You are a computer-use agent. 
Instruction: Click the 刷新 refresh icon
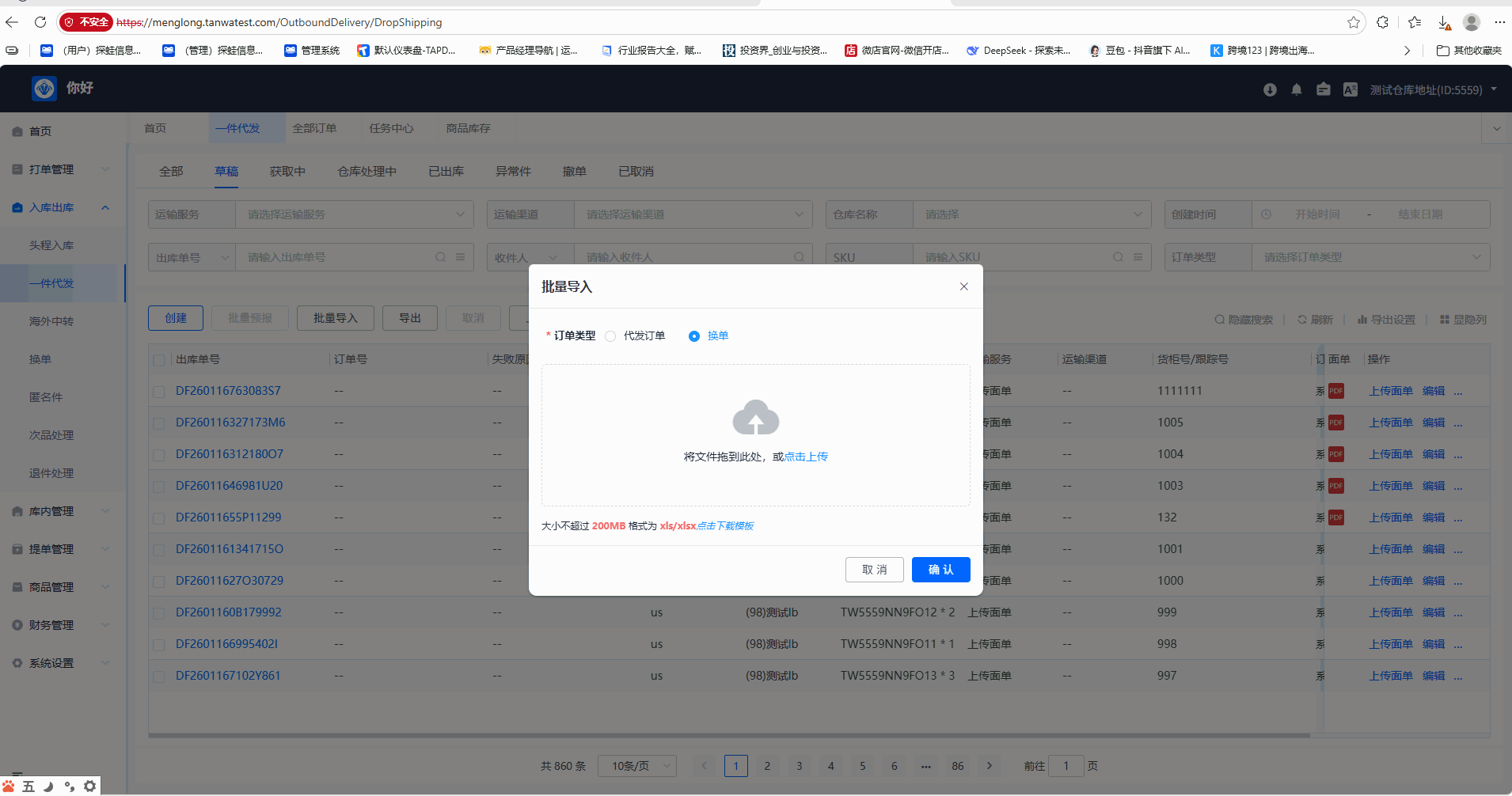click(x=1302, y=320)
